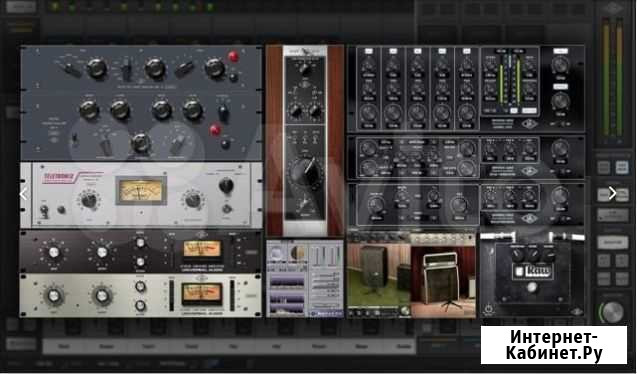Click the upper red lamp on the Pultec EQ

tap(233, 56)
